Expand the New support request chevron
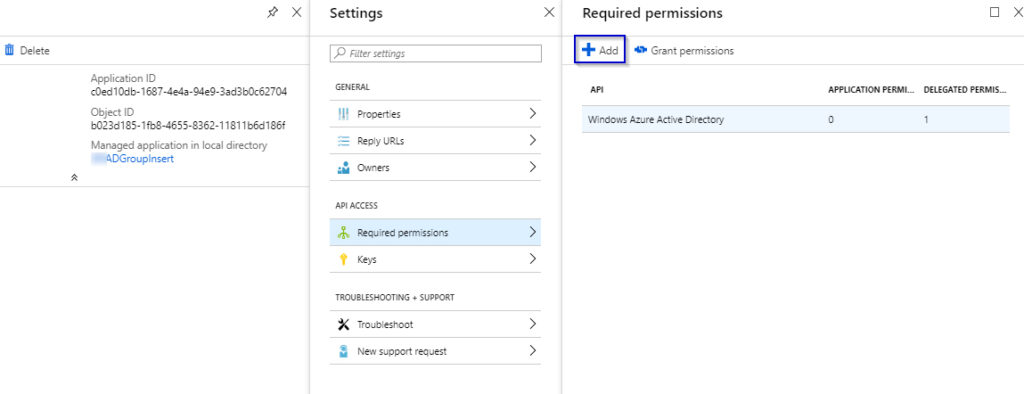The height and width of the screenshot is (394, 1024). [x=533, y=351]
